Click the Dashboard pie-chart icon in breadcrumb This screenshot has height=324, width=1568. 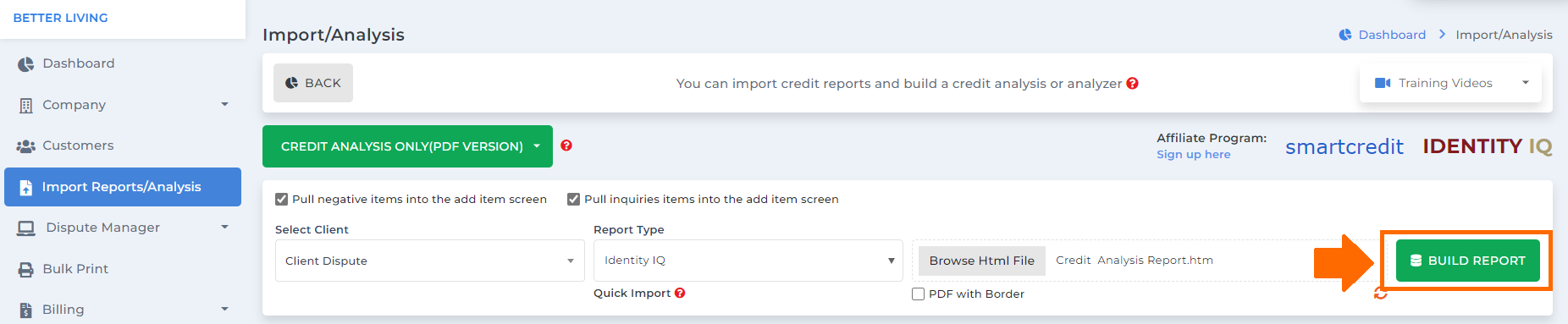1345,35
